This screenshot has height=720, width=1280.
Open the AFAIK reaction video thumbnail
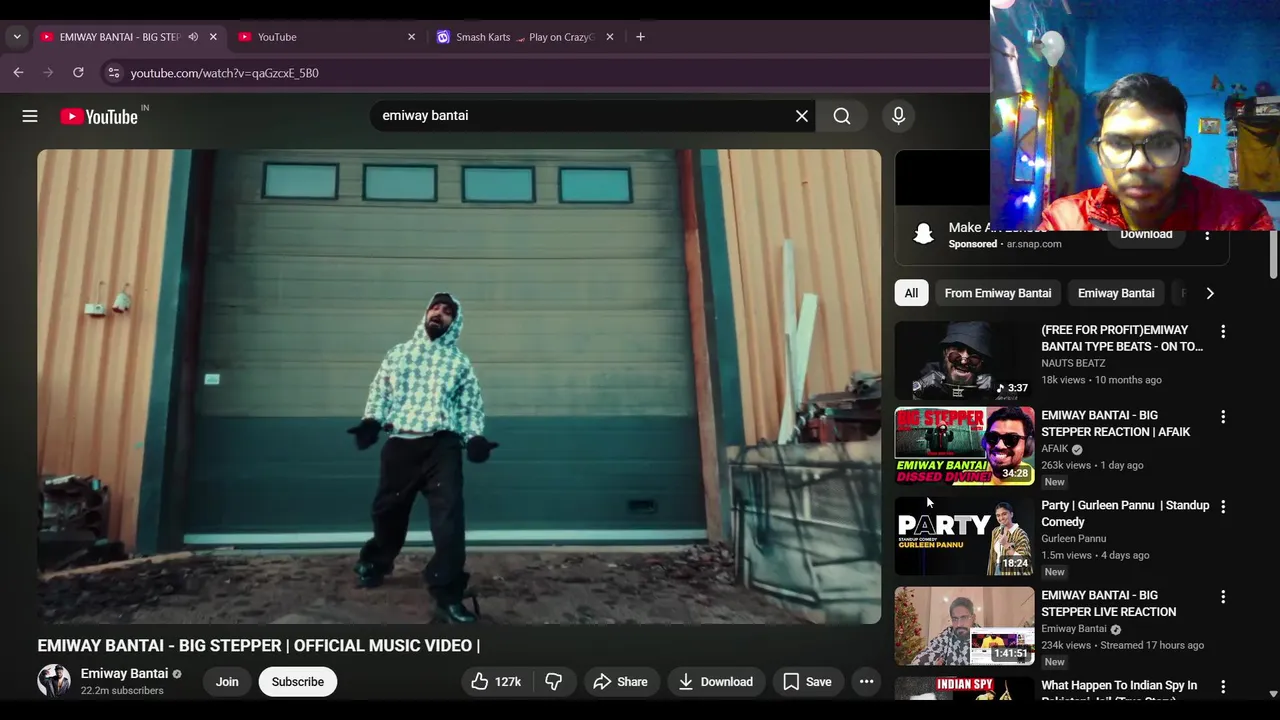tap(964, 446)
